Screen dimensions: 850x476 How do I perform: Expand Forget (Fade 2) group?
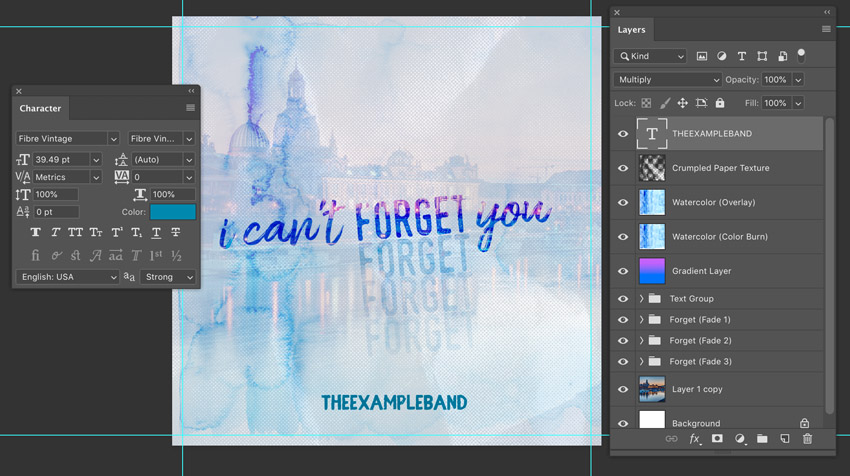click(x=642, y=340)
